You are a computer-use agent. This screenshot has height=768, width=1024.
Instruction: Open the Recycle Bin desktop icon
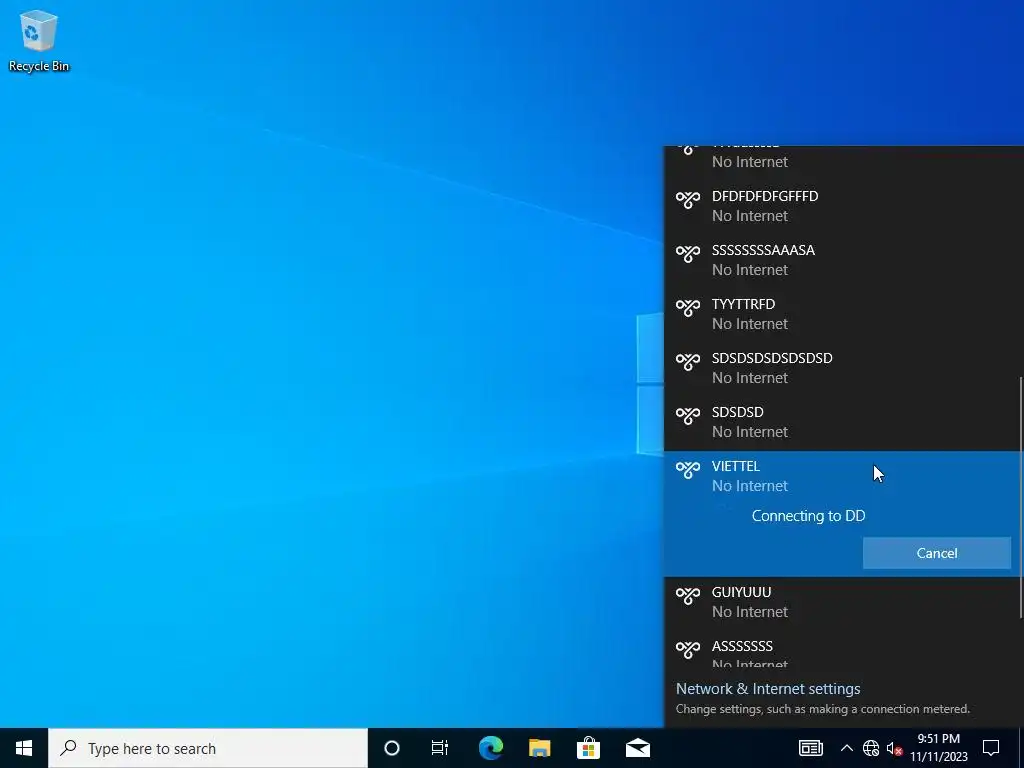coord(39,42)
